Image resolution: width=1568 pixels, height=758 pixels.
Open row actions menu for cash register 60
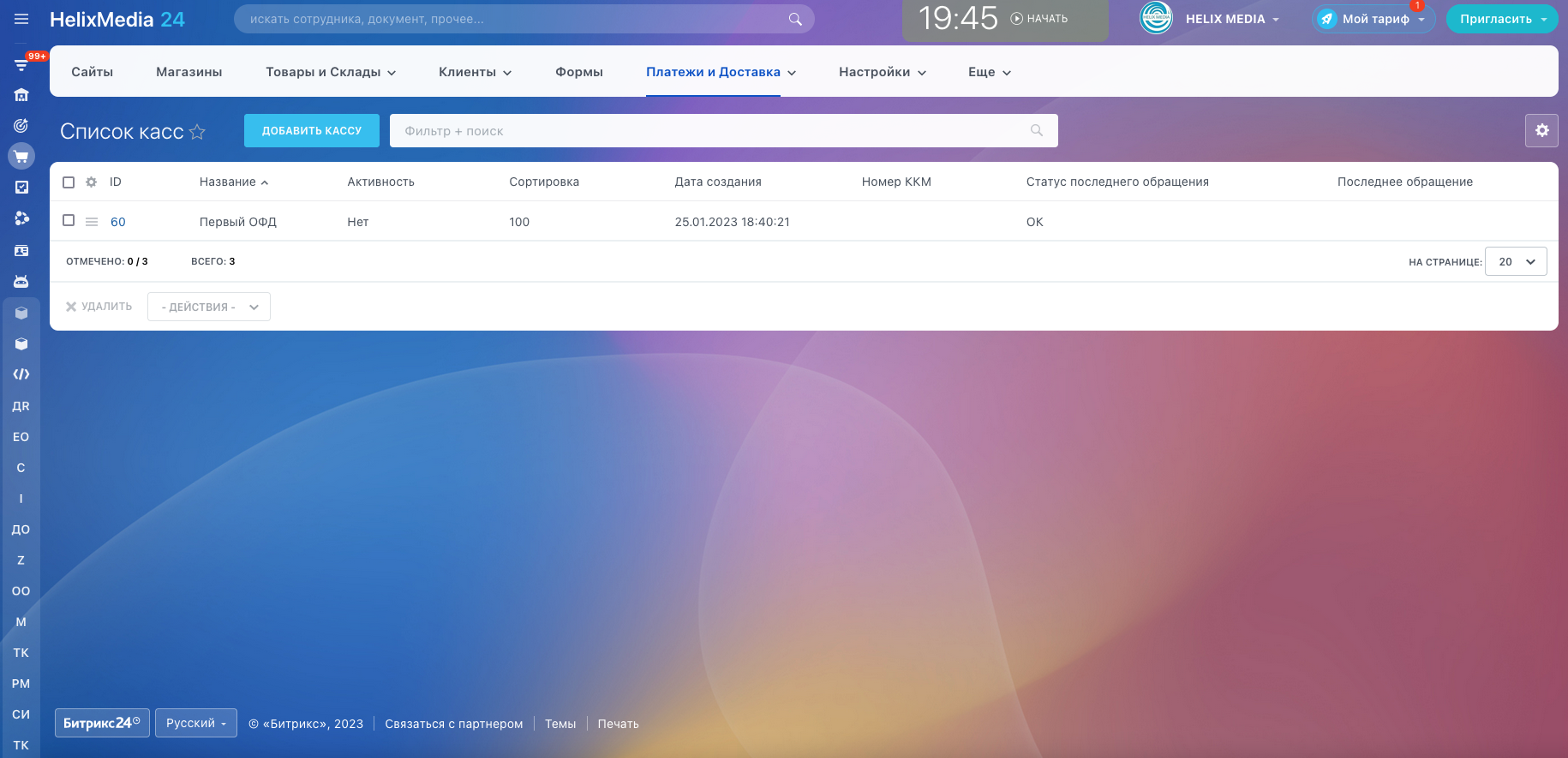(92, 222)
